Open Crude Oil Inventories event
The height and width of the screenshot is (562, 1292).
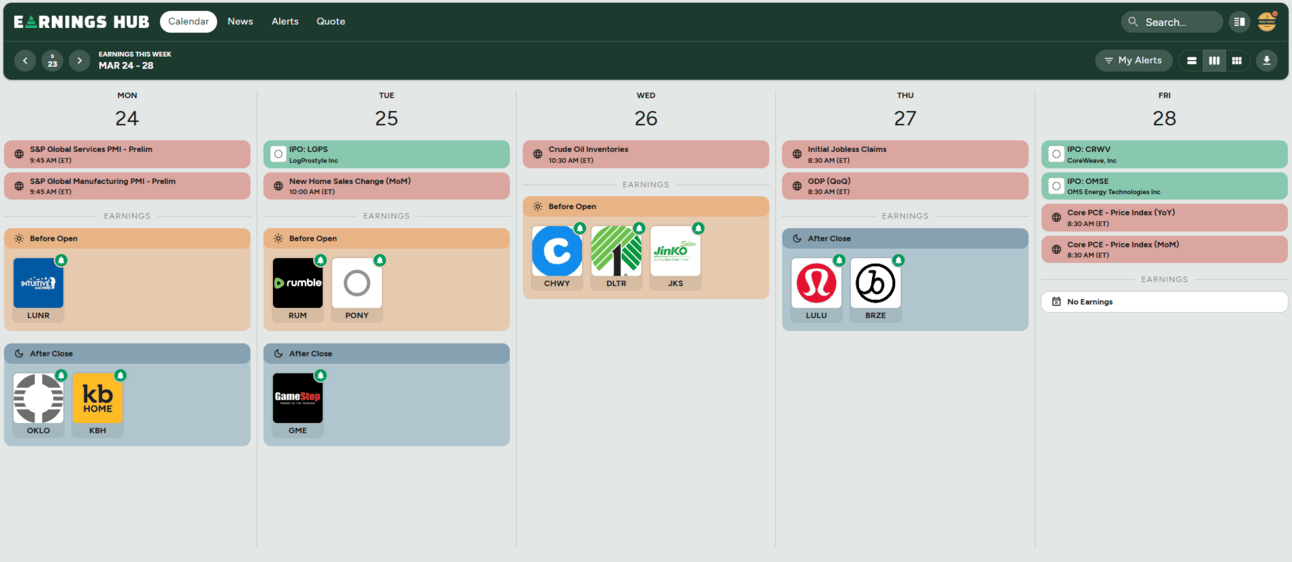(x=646, y=154)
